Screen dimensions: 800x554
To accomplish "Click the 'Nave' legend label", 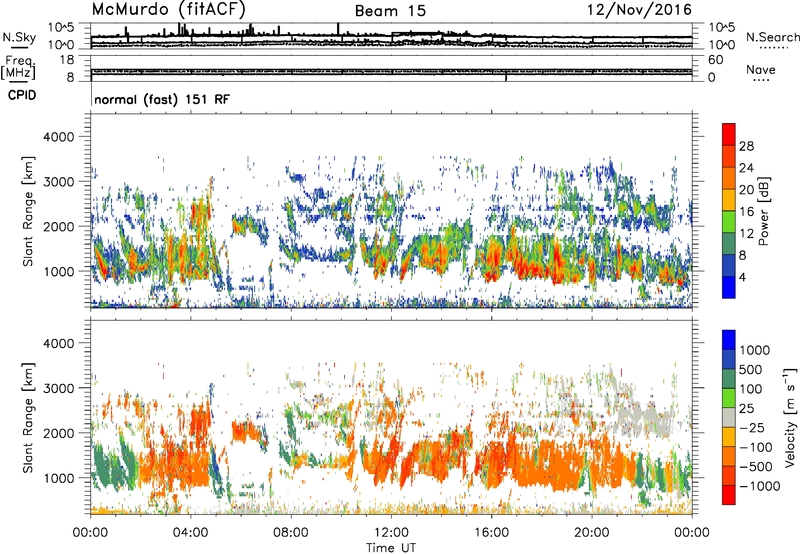I will click(761, 69).
